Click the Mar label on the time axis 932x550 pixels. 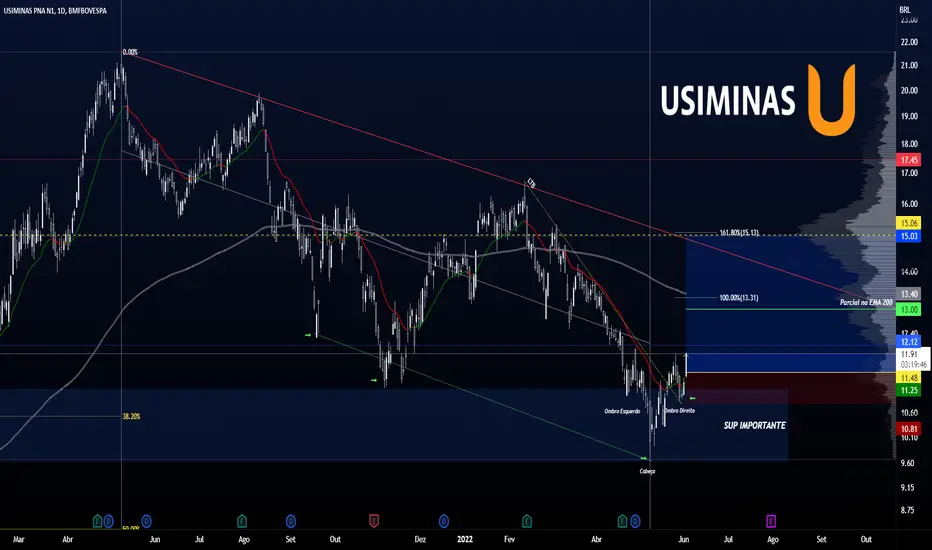tap(18, 539)
